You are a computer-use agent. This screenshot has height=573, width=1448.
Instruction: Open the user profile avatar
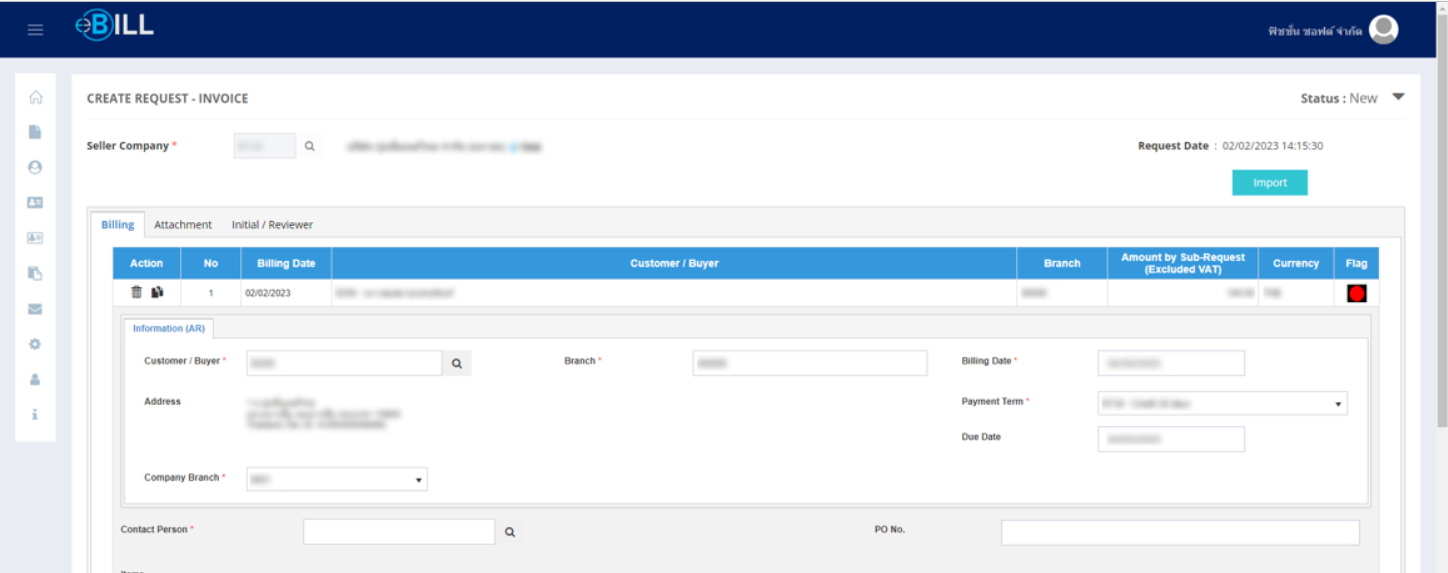click(1383, 30)
